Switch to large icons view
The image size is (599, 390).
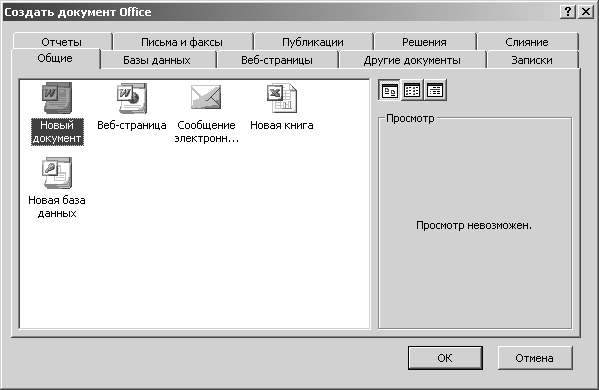tap(390, 91)
